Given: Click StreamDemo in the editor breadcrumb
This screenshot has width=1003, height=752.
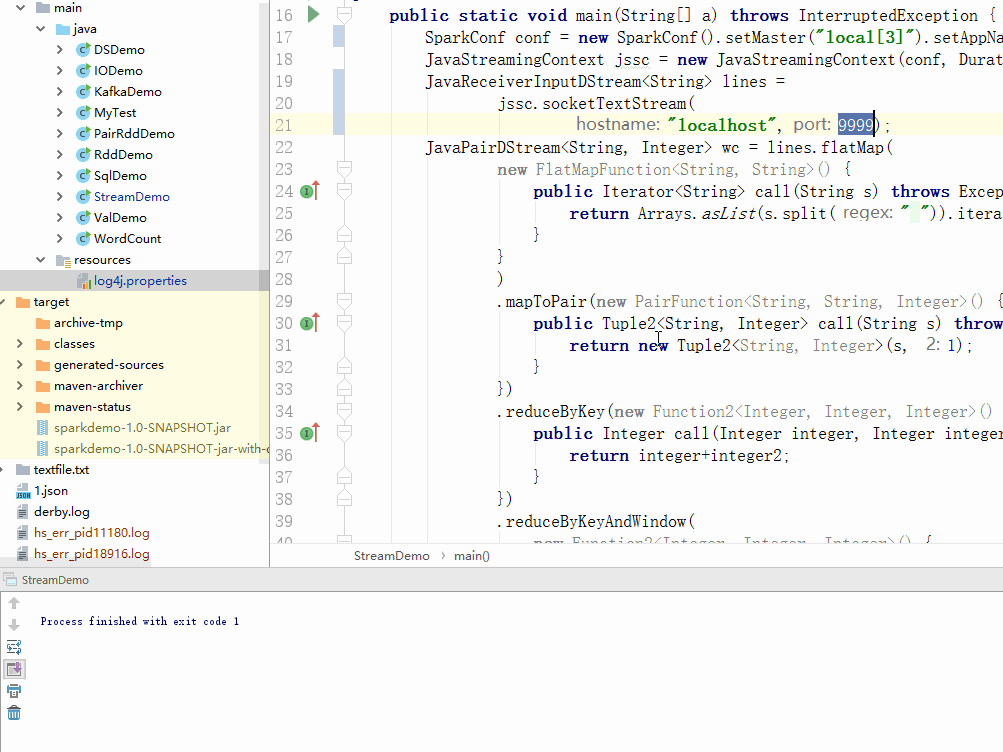Looking at the screenshot, I should point(391,556).
